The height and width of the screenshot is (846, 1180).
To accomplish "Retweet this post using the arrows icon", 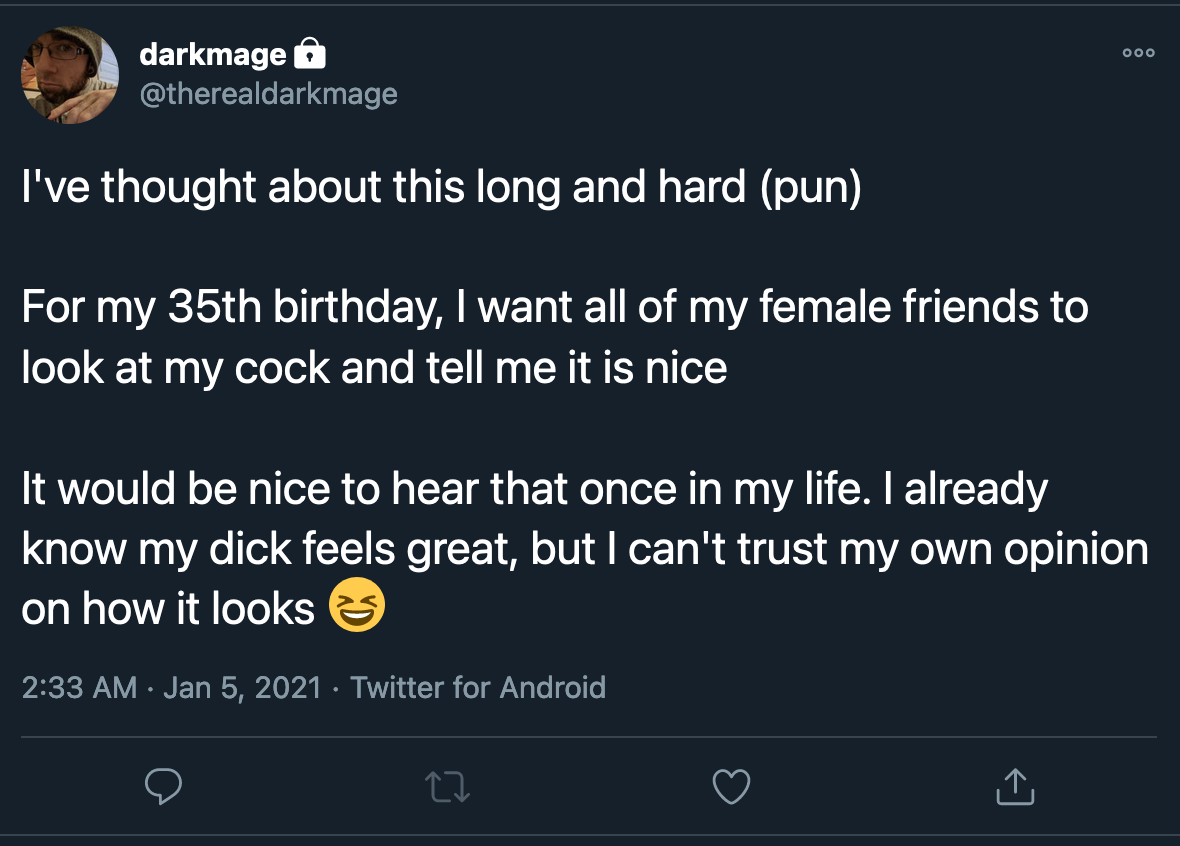I will click(x=447, y=787).
